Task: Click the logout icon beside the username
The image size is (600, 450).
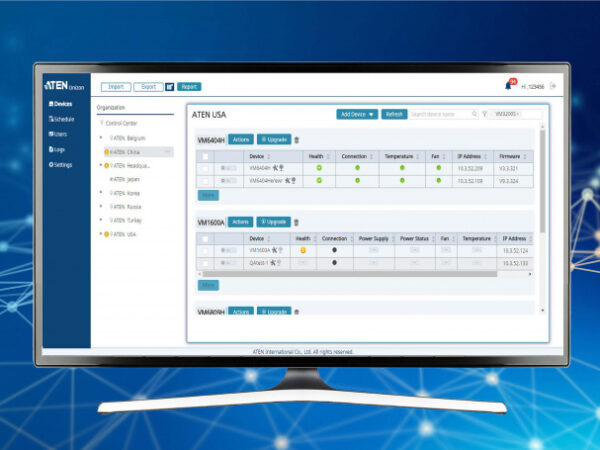Action: (x=553, y=86)
